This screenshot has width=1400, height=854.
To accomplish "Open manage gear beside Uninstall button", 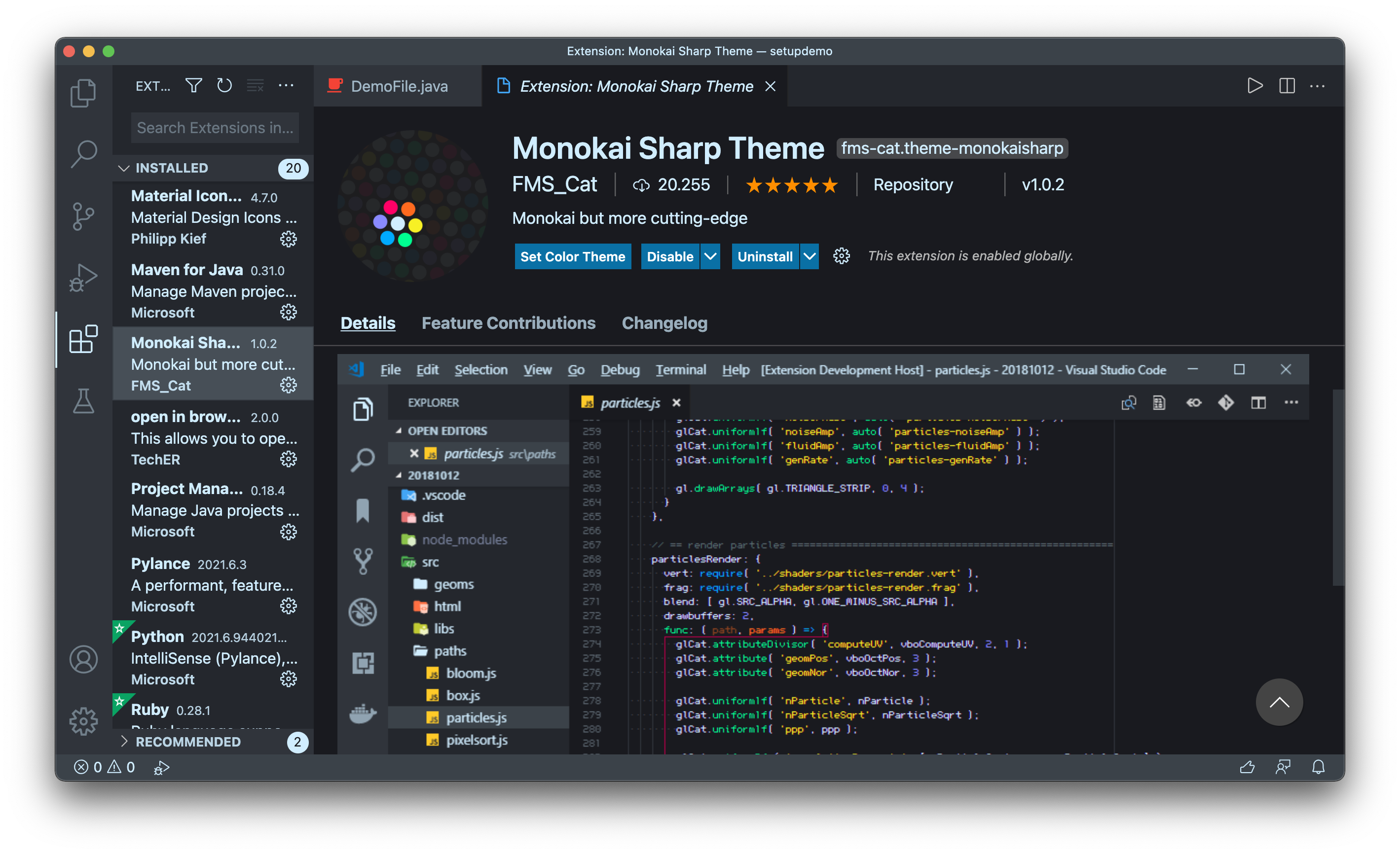I will (x=842, y=256).
